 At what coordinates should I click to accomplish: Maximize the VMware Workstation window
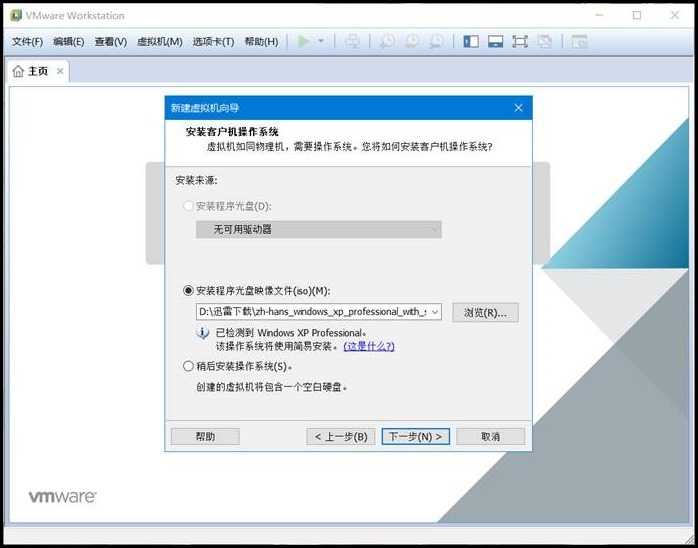point(637,15)
